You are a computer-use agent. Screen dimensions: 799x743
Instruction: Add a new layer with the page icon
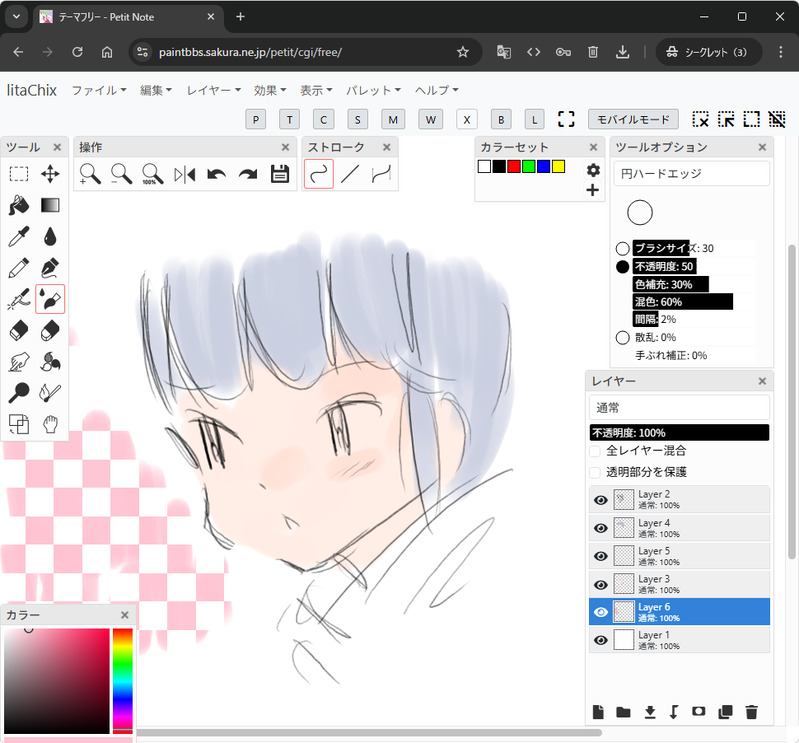598,712
